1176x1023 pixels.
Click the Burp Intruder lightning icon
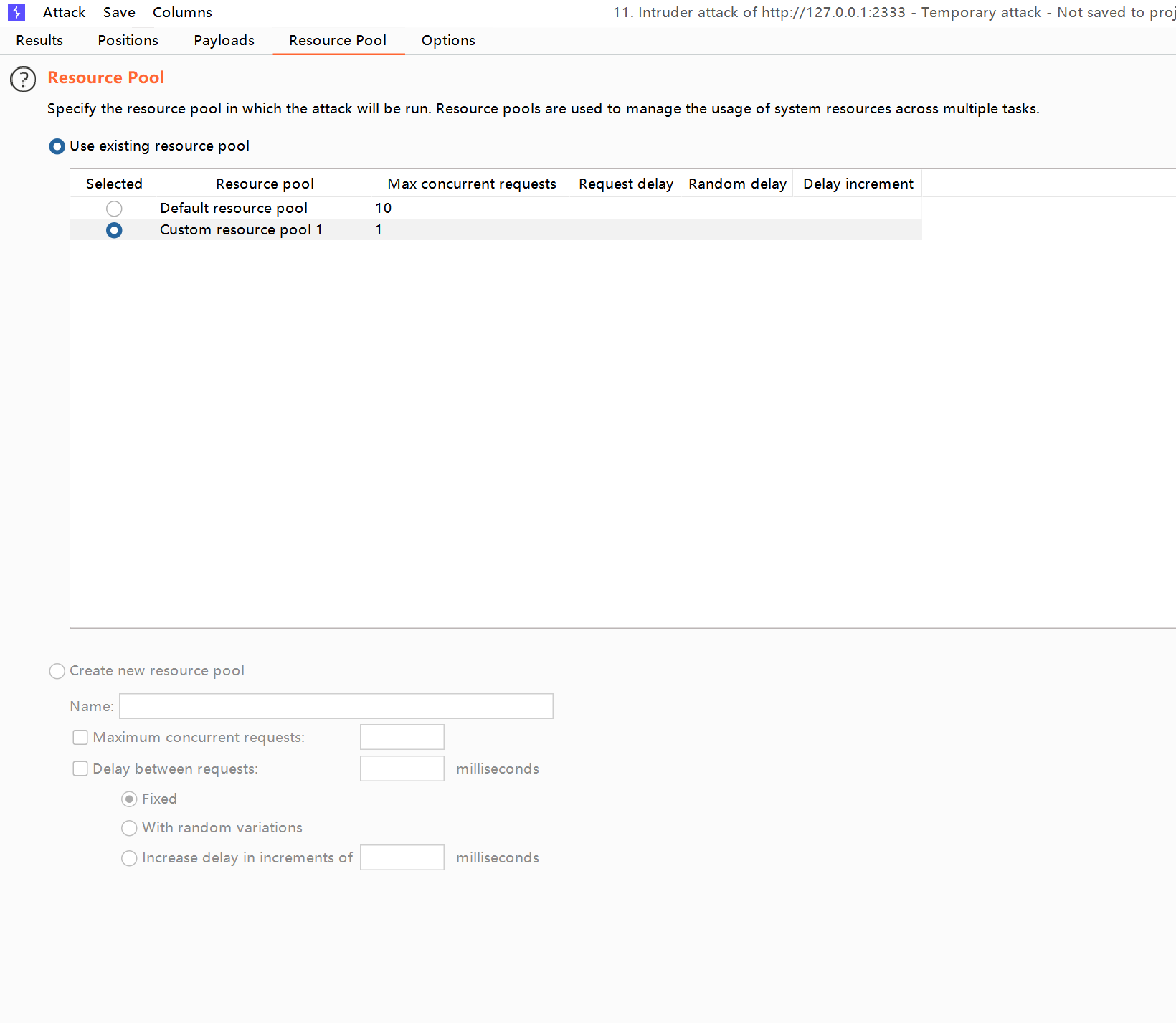pyautogui.click(x=16, y=12)
